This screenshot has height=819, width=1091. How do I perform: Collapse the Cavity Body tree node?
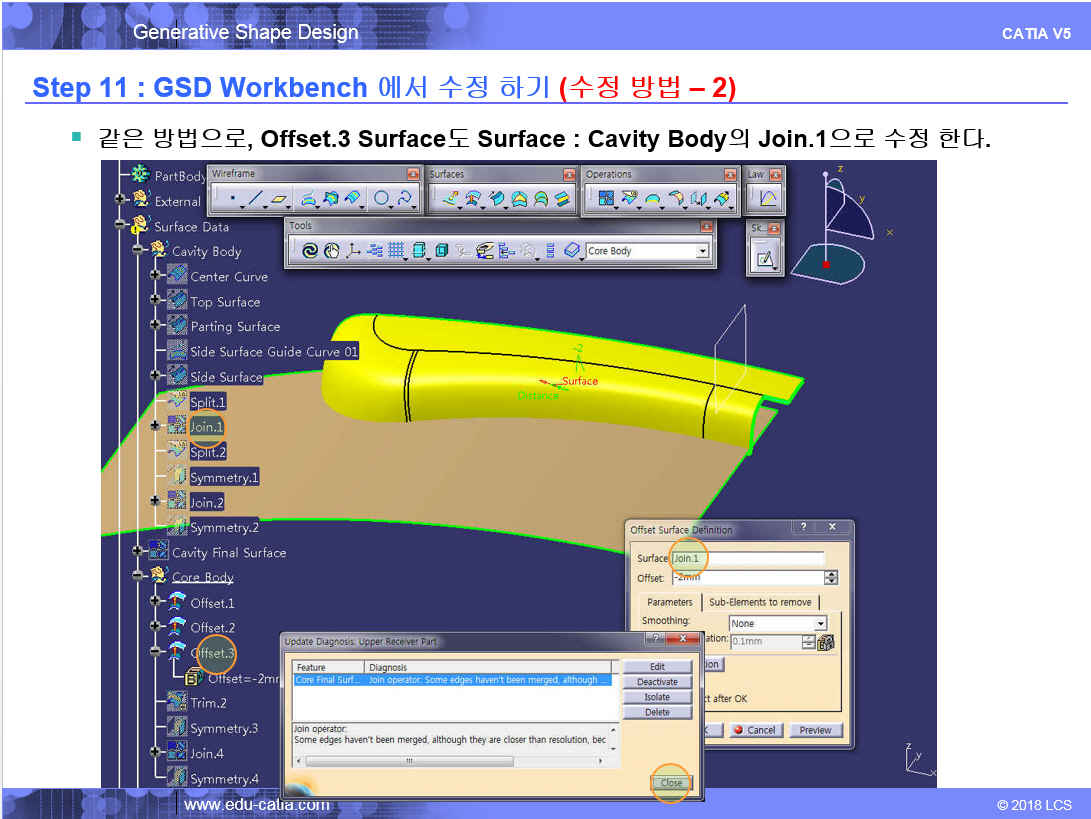point(138,251)
